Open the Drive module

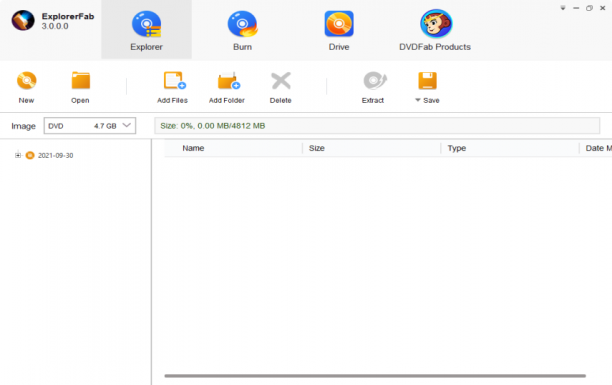339,30
